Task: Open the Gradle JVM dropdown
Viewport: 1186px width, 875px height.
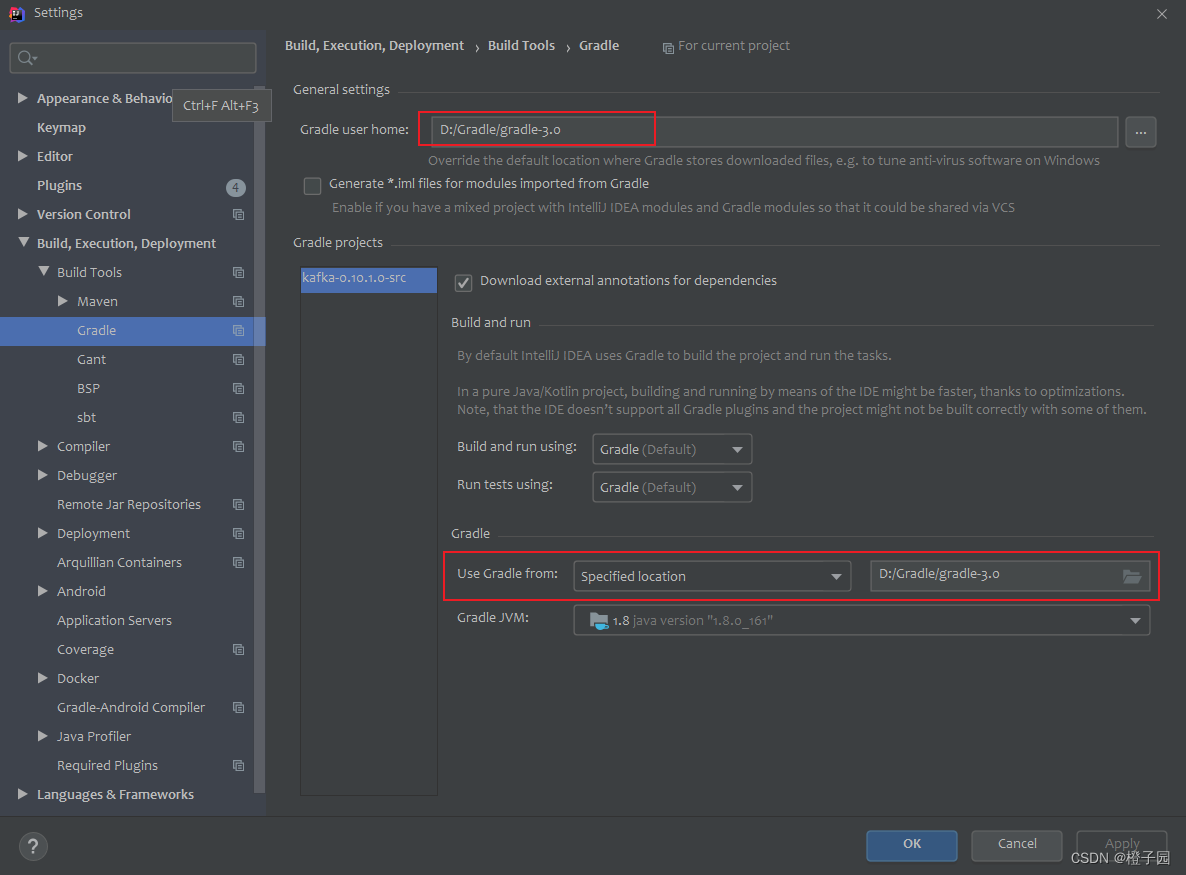Action: point(862,620)
